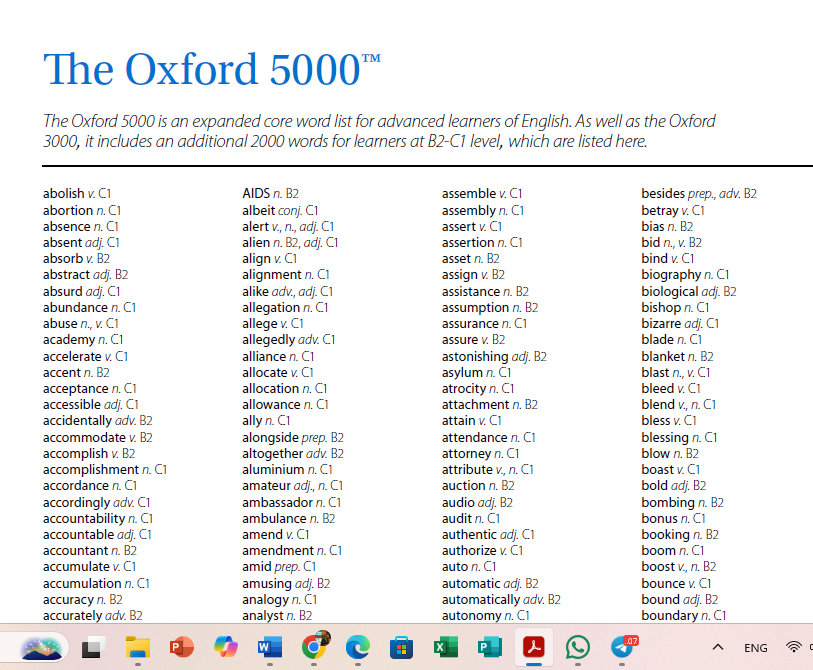The width and height of the screenshot is (813, 670).
Task: Open the Microsoft Store
Action: [x=401, y=648]
